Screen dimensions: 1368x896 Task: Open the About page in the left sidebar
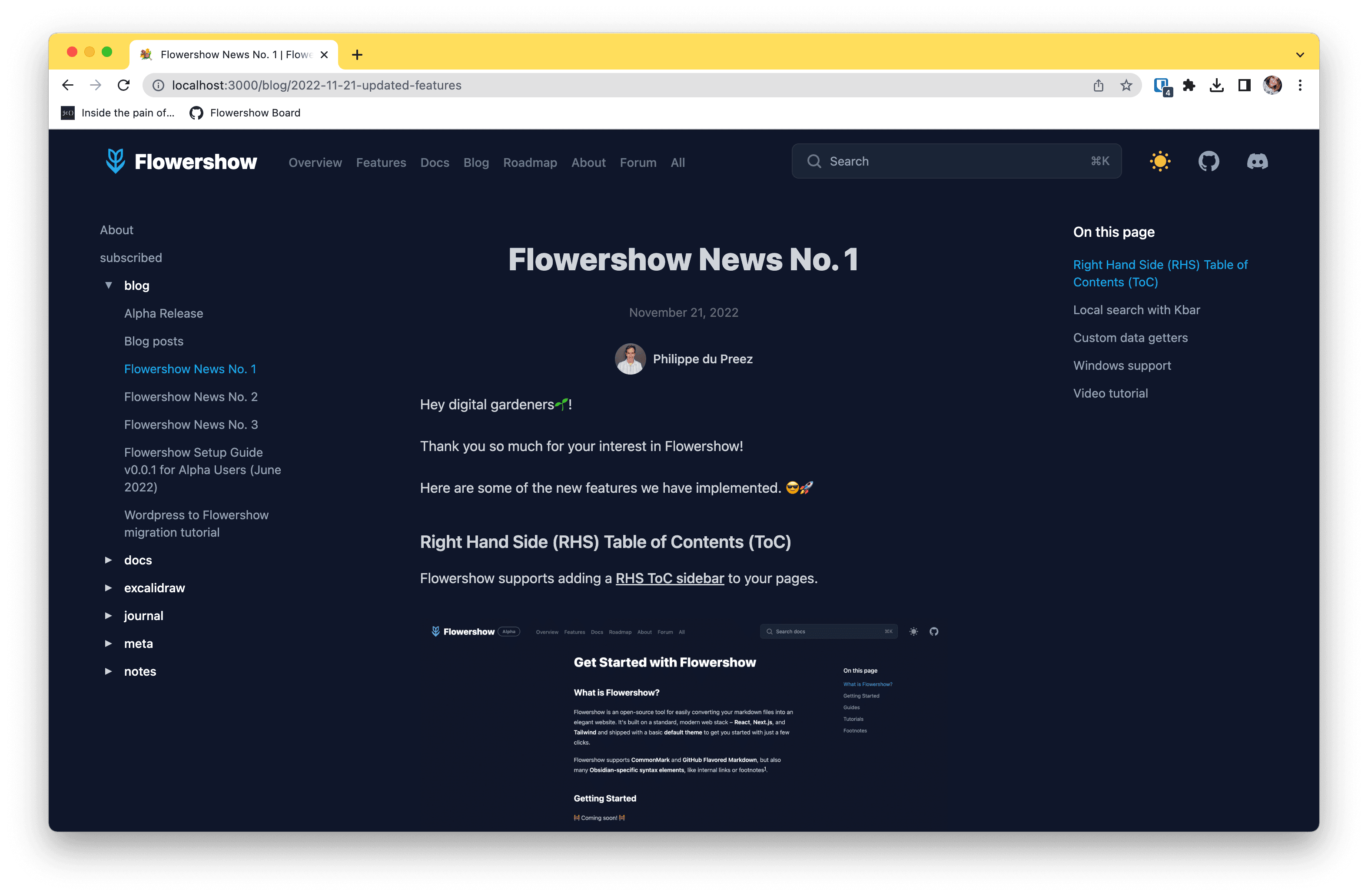(x=117, y=230)
